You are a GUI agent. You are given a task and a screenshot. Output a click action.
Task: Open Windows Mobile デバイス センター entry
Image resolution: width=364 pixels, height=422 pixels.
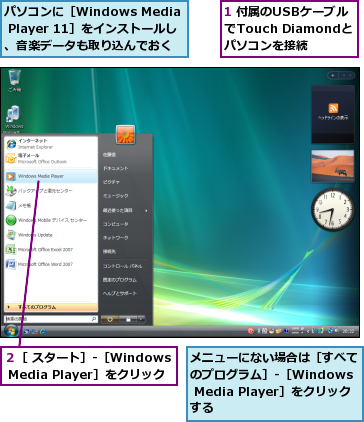click(51, 220)
